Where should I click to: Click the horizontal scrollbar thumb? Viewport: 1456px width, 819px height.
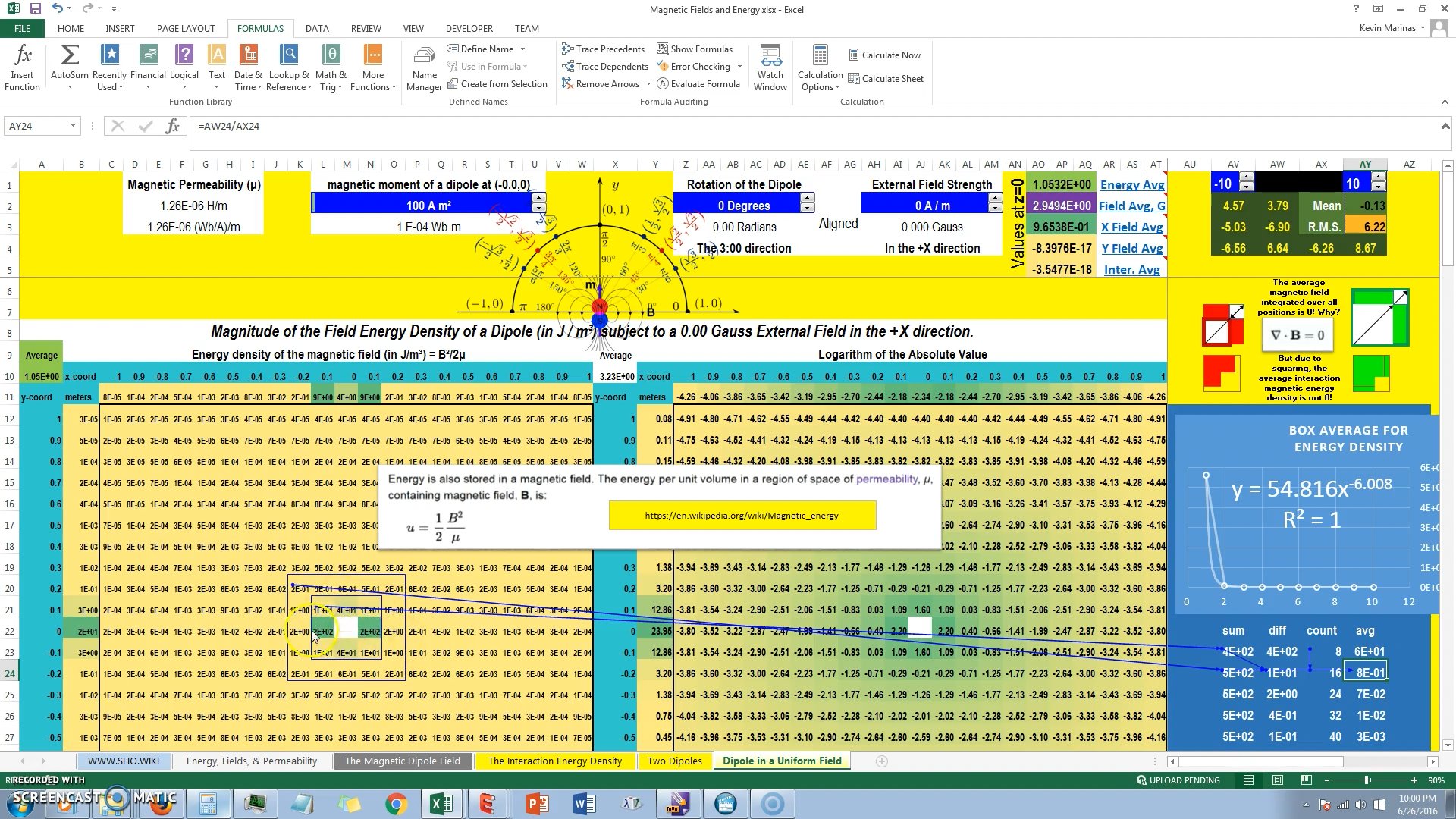coord(1260,761)
